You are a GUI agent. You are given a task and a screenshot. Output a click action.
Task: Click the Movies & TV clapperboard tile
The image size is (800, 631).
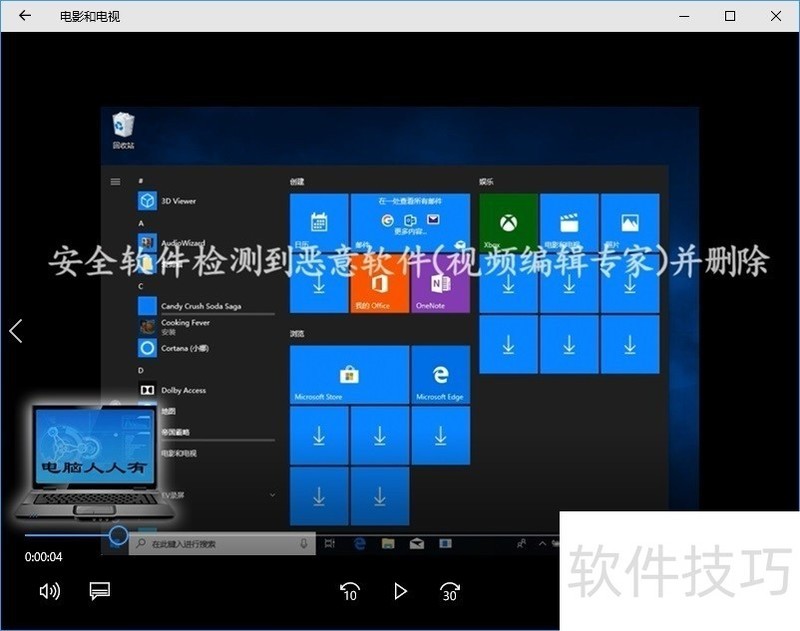[x=569, y=222]
